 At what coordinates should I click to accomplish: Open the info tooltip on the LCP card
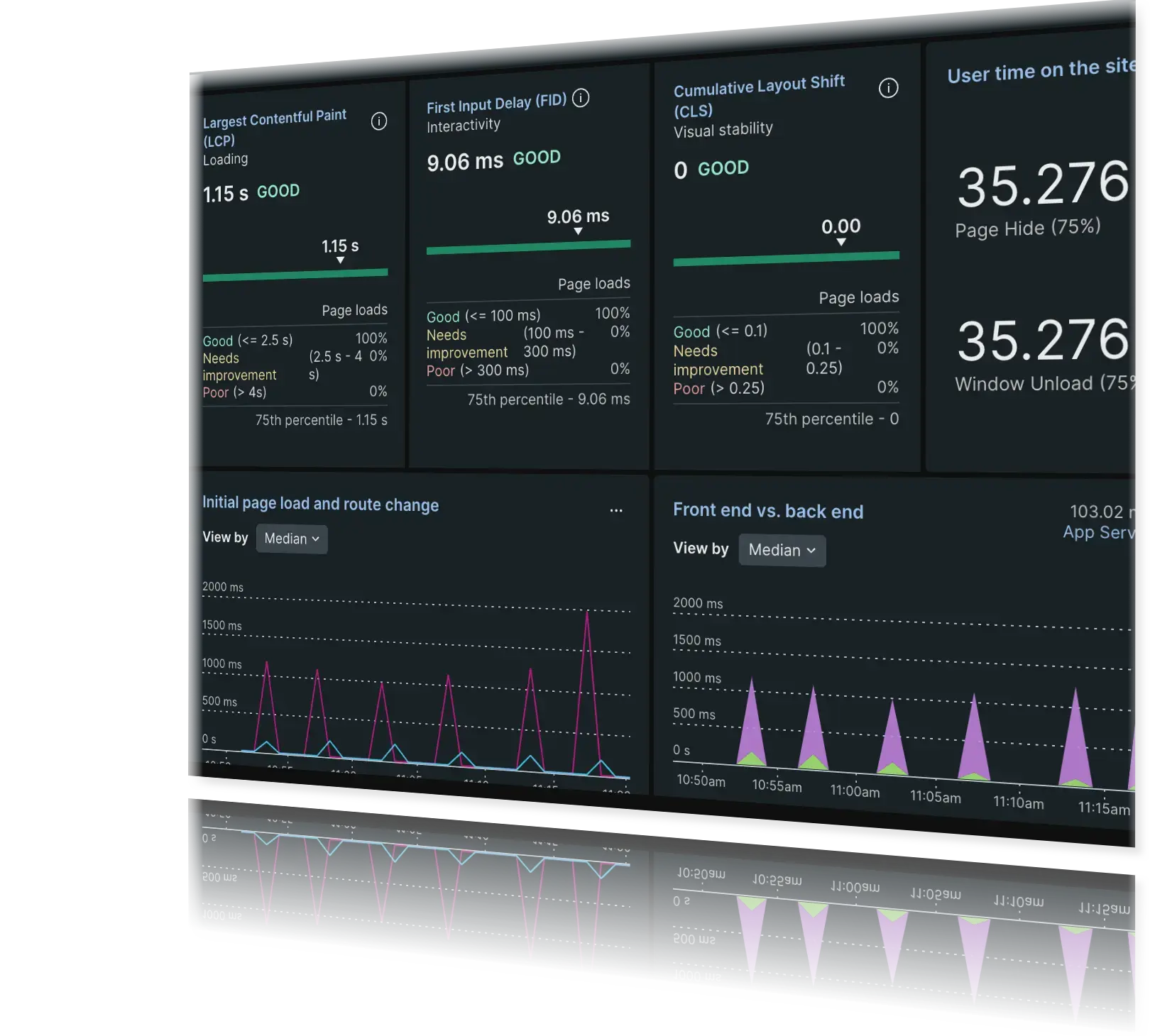[379, 122]
